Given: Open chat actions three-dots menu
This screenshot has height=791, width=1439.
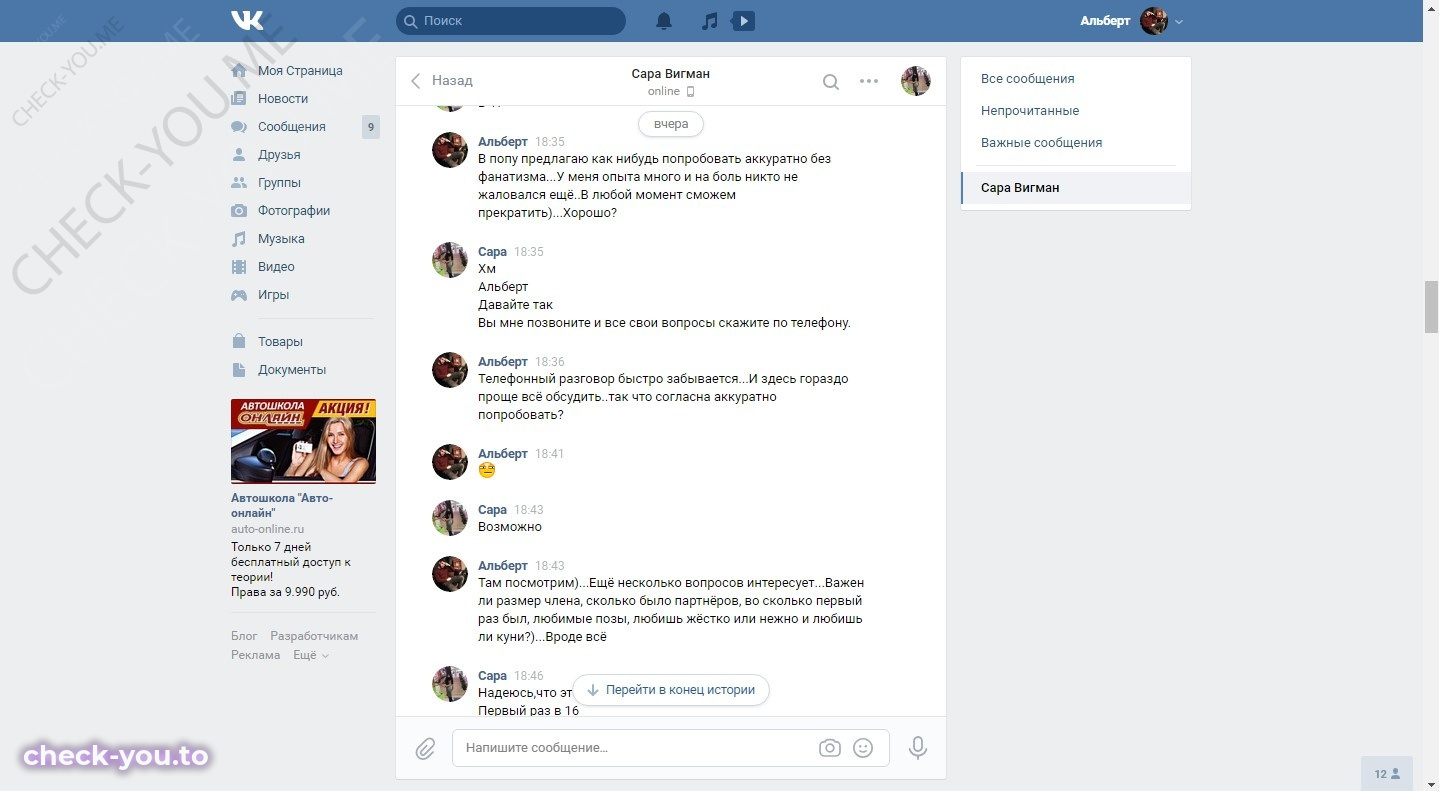Looking at the screenshot, I should tap(869, 82).
